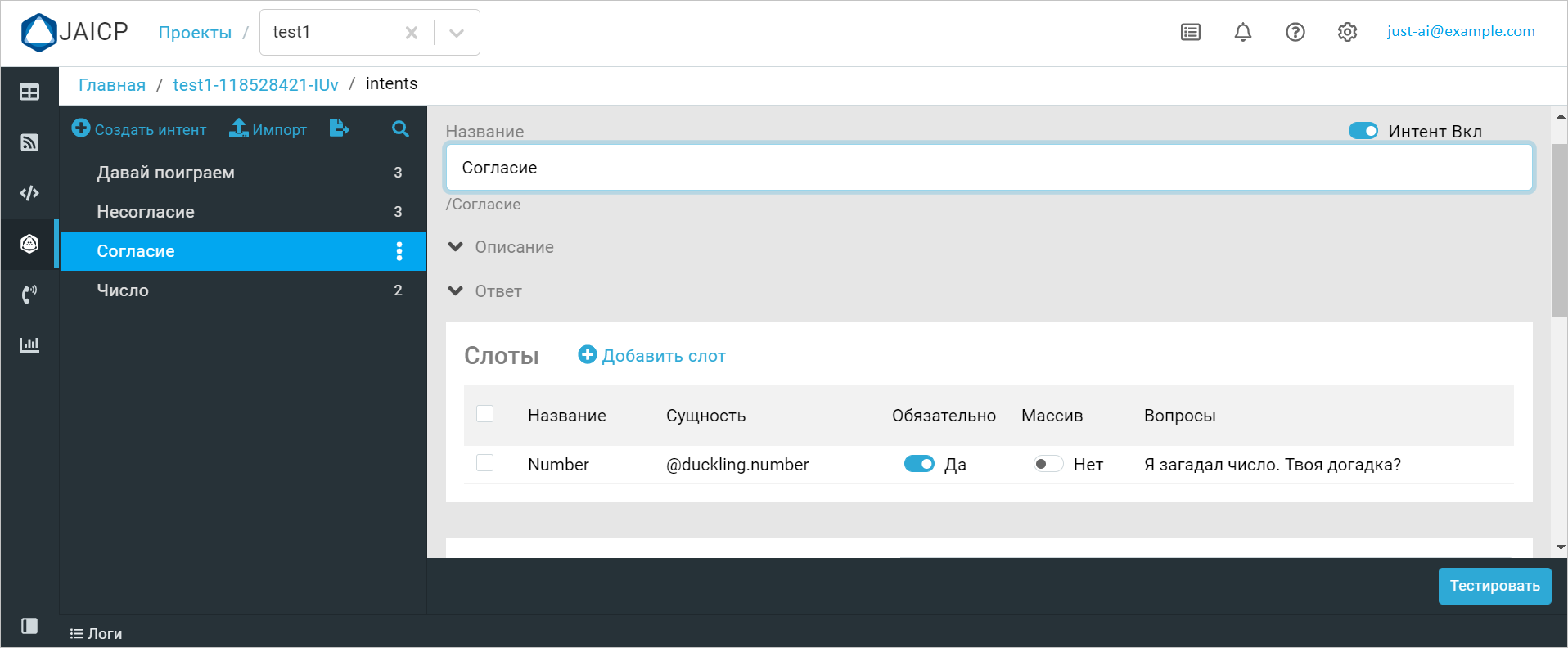Select the Несогласие intent

pos(243,212)
